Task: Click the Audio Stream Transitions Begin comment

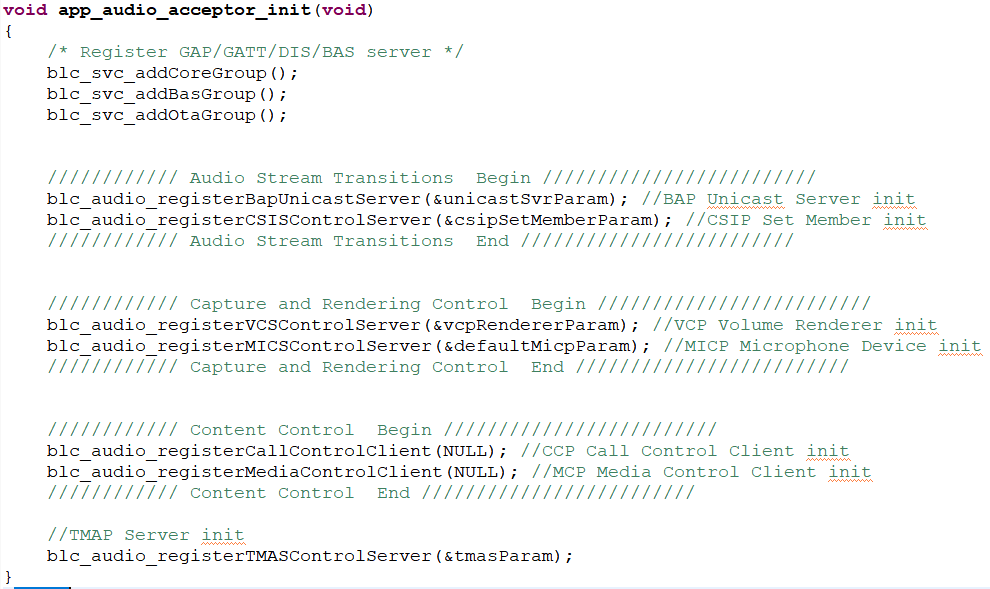Action: coord(431,178)
